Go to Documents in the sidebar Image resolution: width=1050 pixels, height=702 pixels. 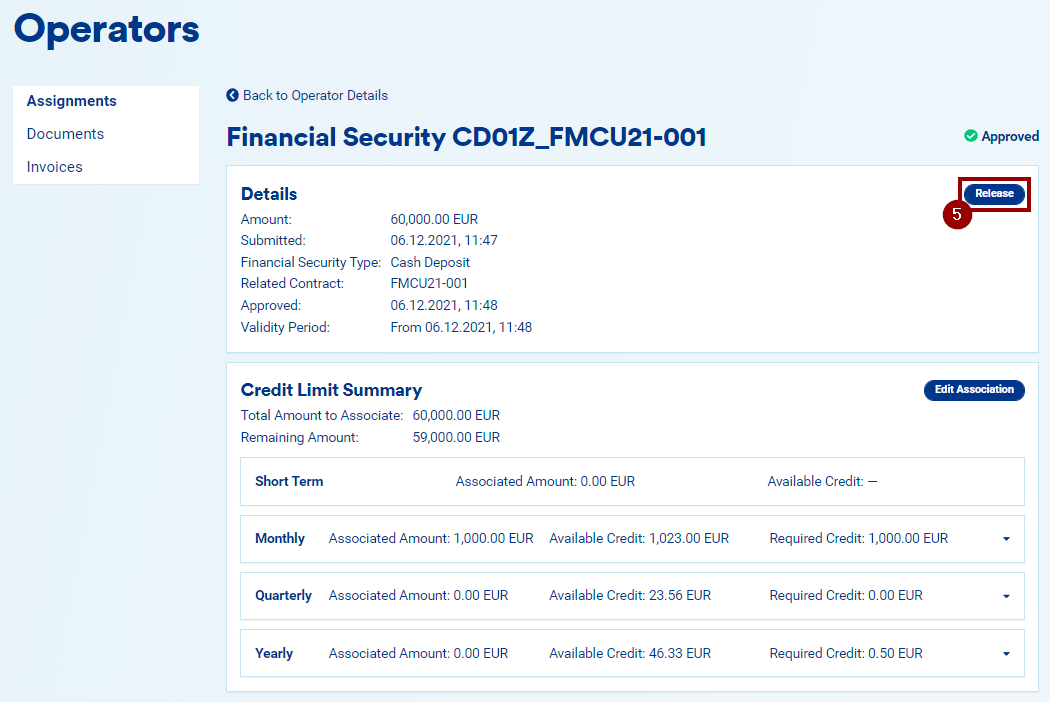tap(65, 134)
